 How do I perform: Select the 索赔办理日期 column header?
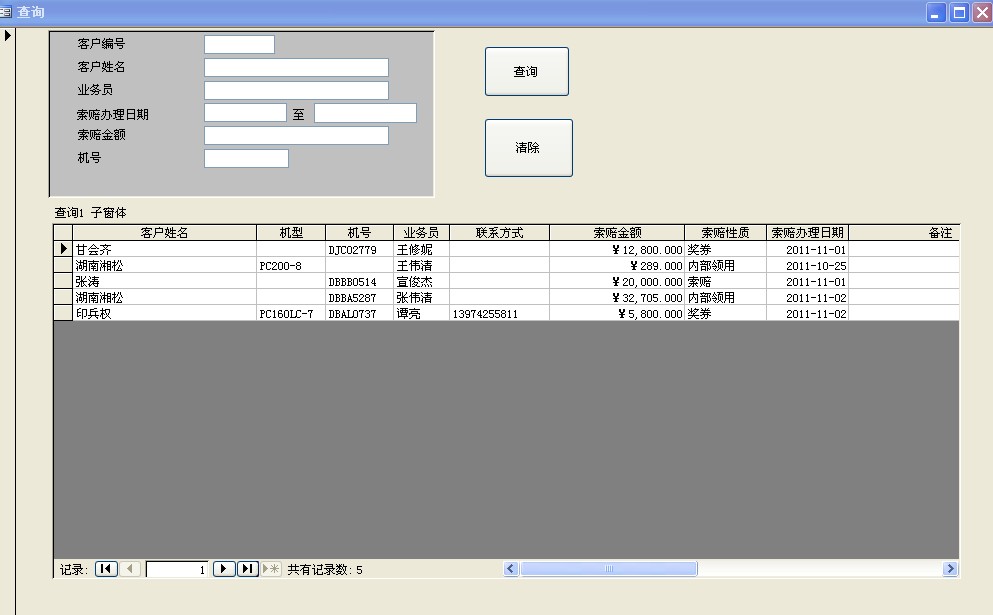pos(807,232)
